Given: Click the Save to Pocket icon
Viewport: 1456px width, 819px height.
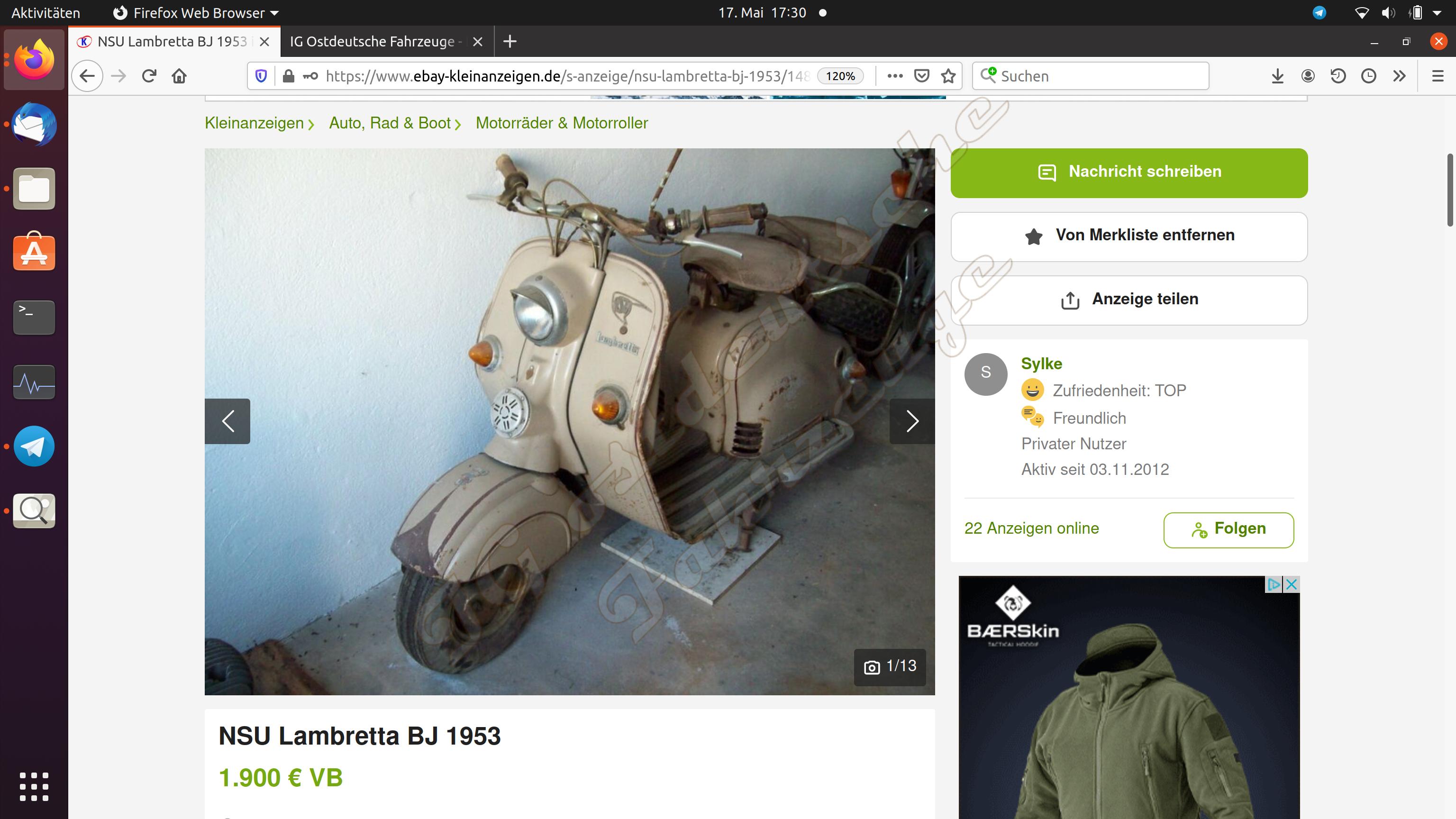Looking at the screenshot, I should click(x=921, y=76).
